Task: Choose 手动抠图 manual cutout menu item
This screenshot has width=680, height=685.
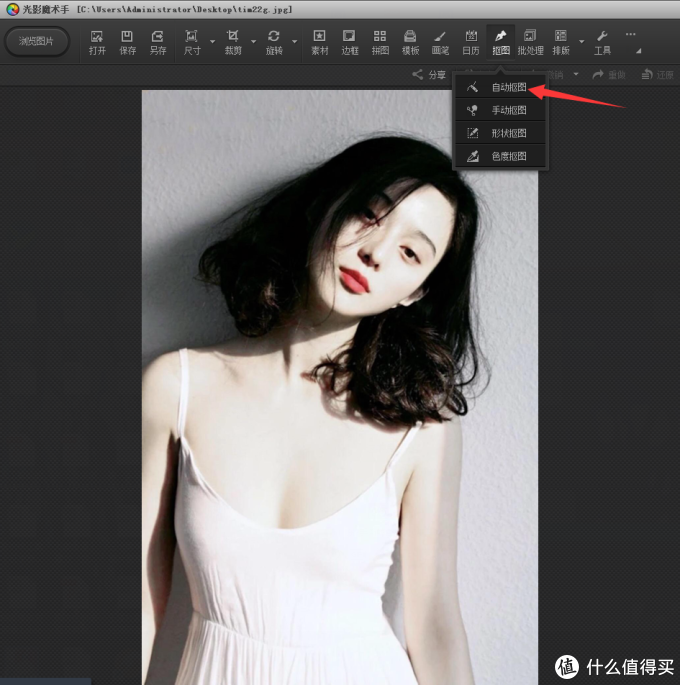Action: pyautogui.click(x=501, y=110)
